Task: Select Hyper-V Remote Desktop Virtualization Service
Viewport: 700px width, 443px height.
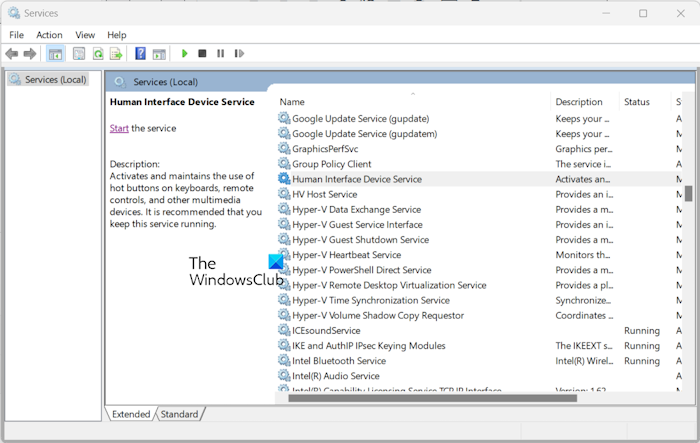Action: tap(389, 285)
